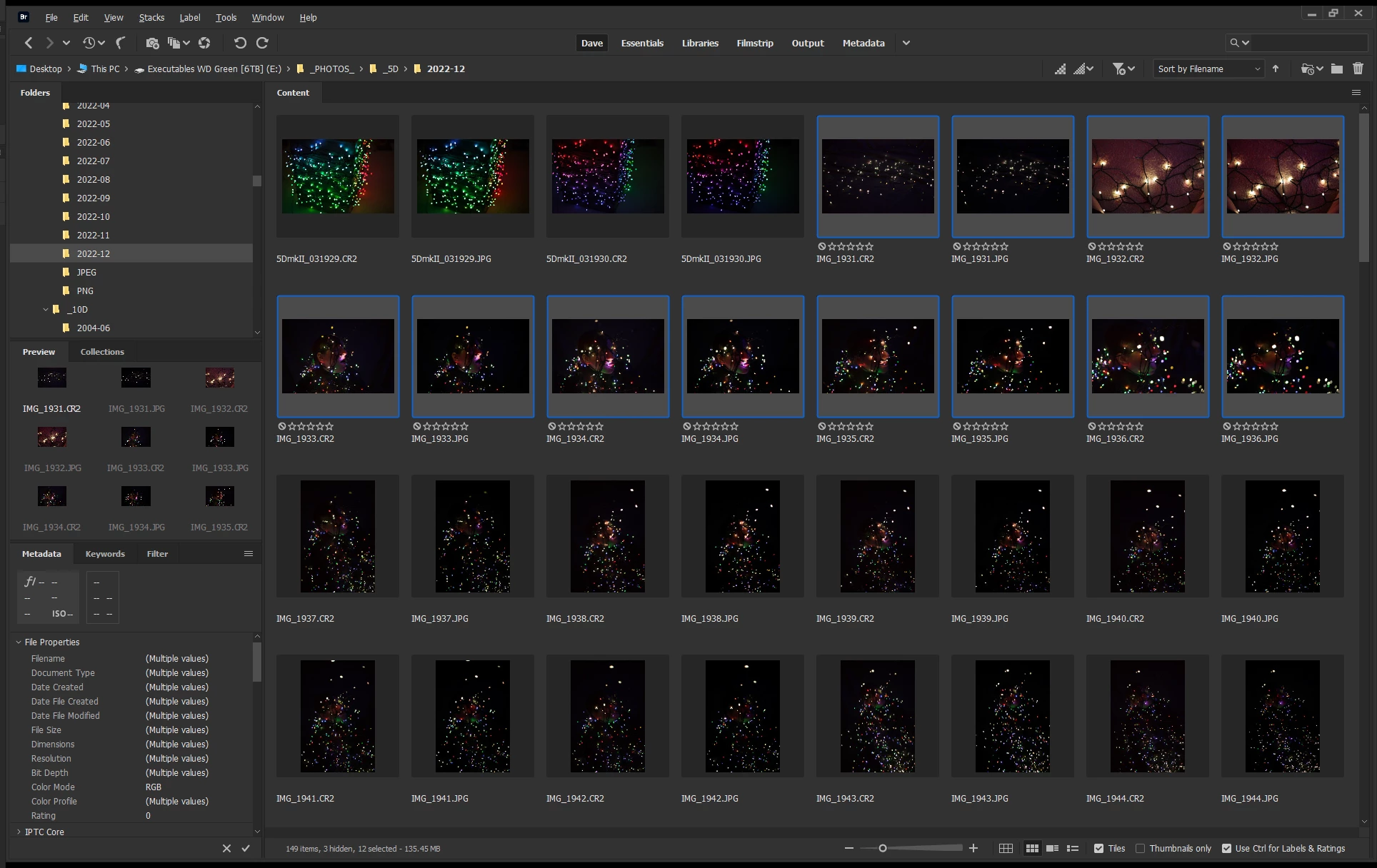Click the trash delete item icon
Viewport: 1377px width, 868px height.
(x=1358, y=69)
